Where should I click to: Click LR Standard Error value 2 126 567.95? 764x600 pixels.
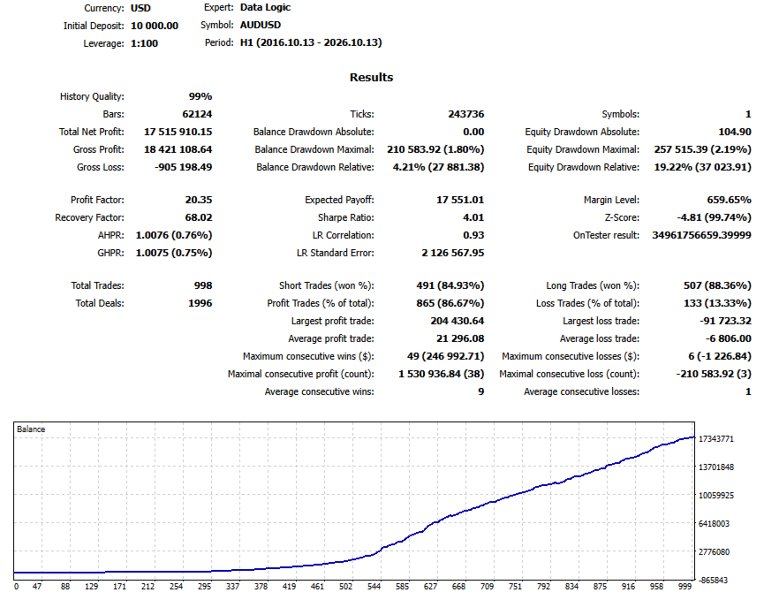[x=453, y=253]
